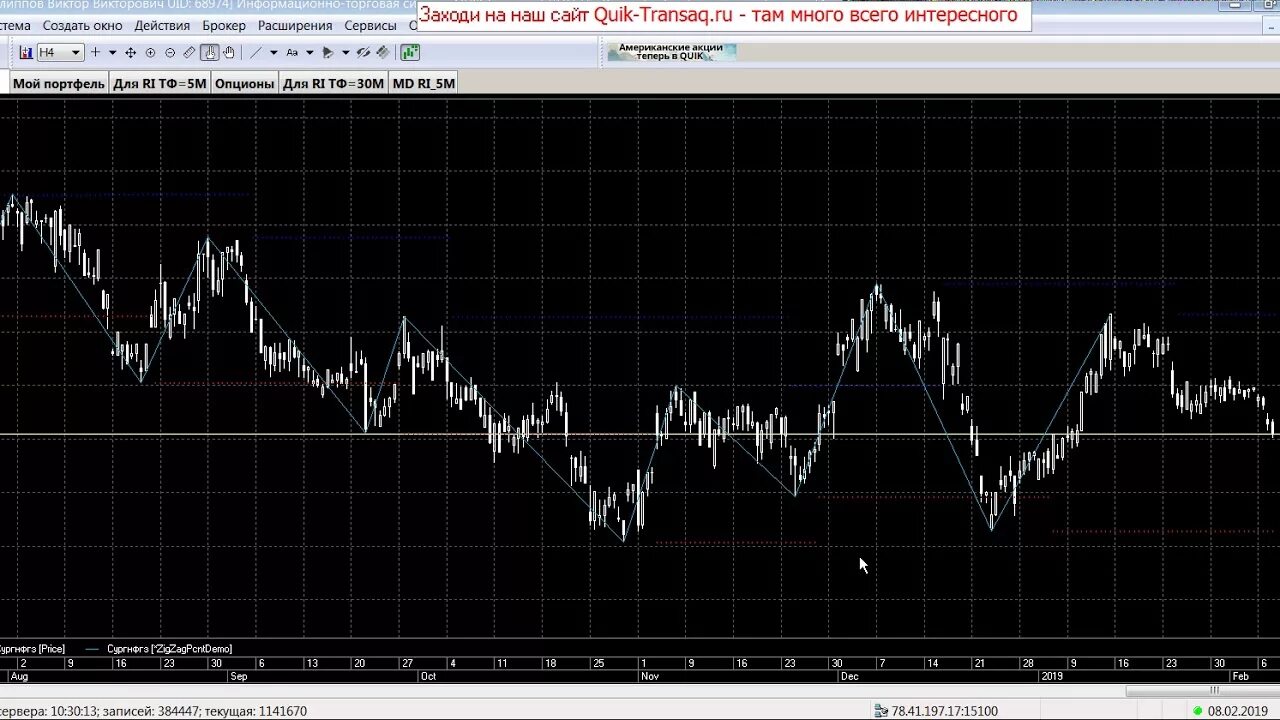Click the Nov label on time axis
This screenshot has width=1280, height=720.
[649, 676]
